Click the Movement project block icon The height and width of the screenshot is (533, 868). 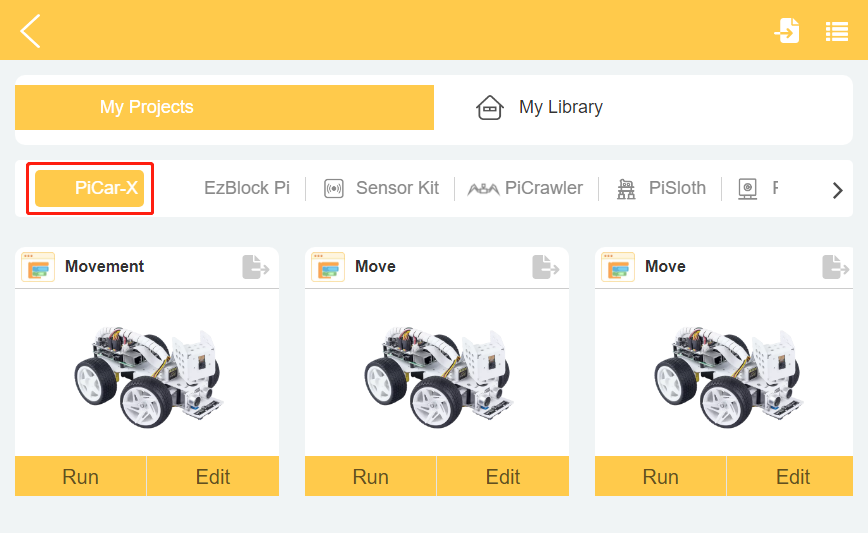click(38, 267)
